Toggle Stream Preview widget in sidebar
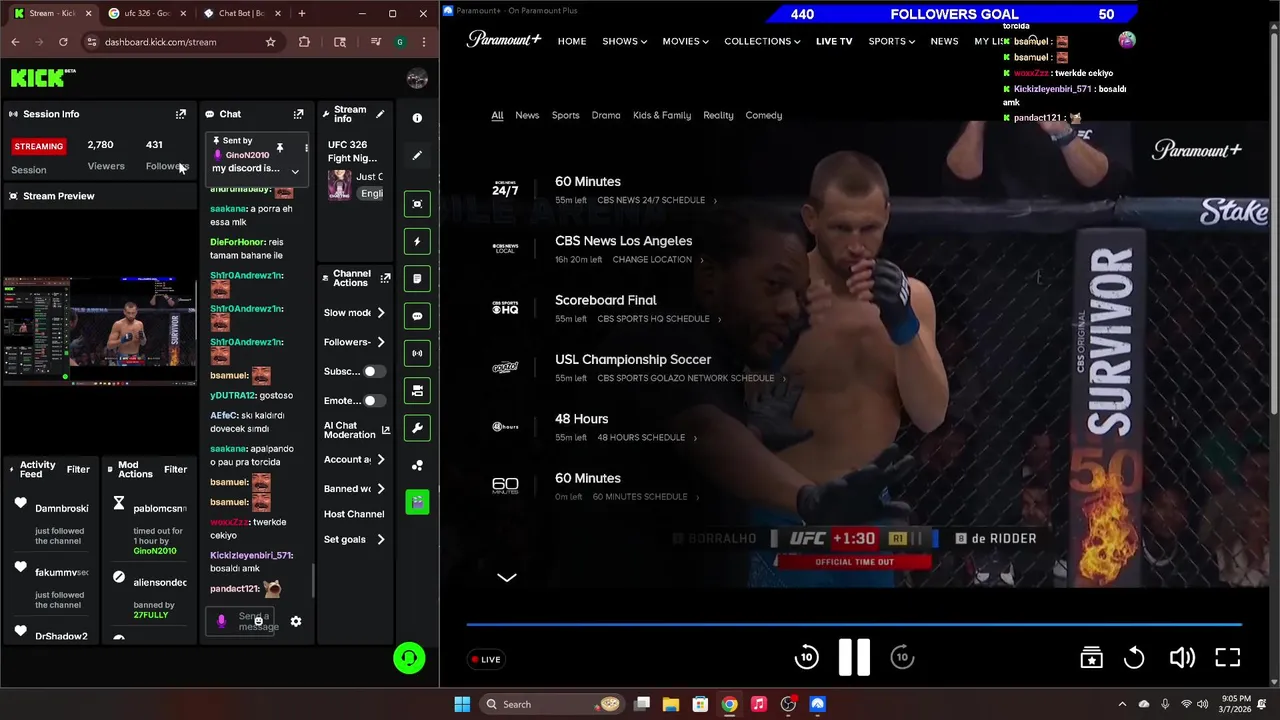The image size is (1280, 720). (x=417, y=204)
